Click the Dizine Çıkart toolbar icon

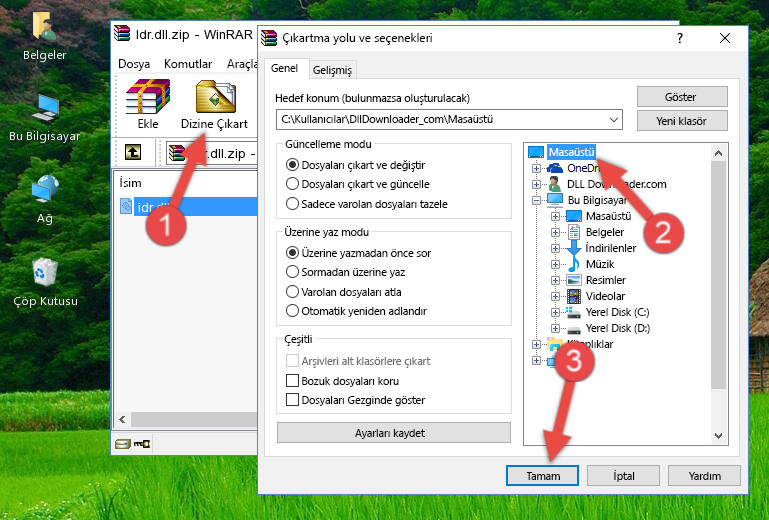[215, 104]
